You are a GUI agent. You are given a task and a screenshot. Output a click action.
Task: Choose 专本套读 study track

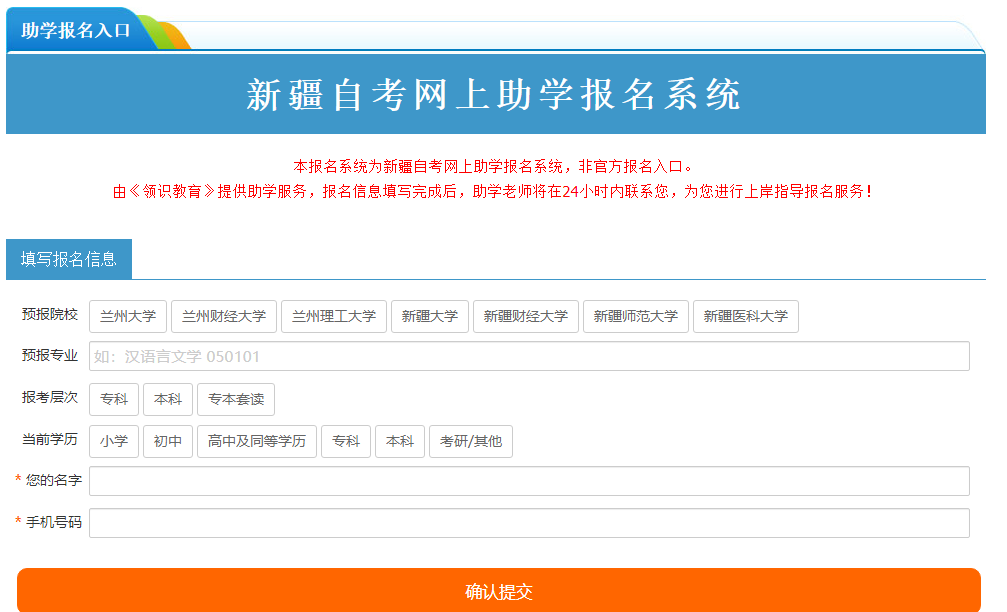[235, 398]
